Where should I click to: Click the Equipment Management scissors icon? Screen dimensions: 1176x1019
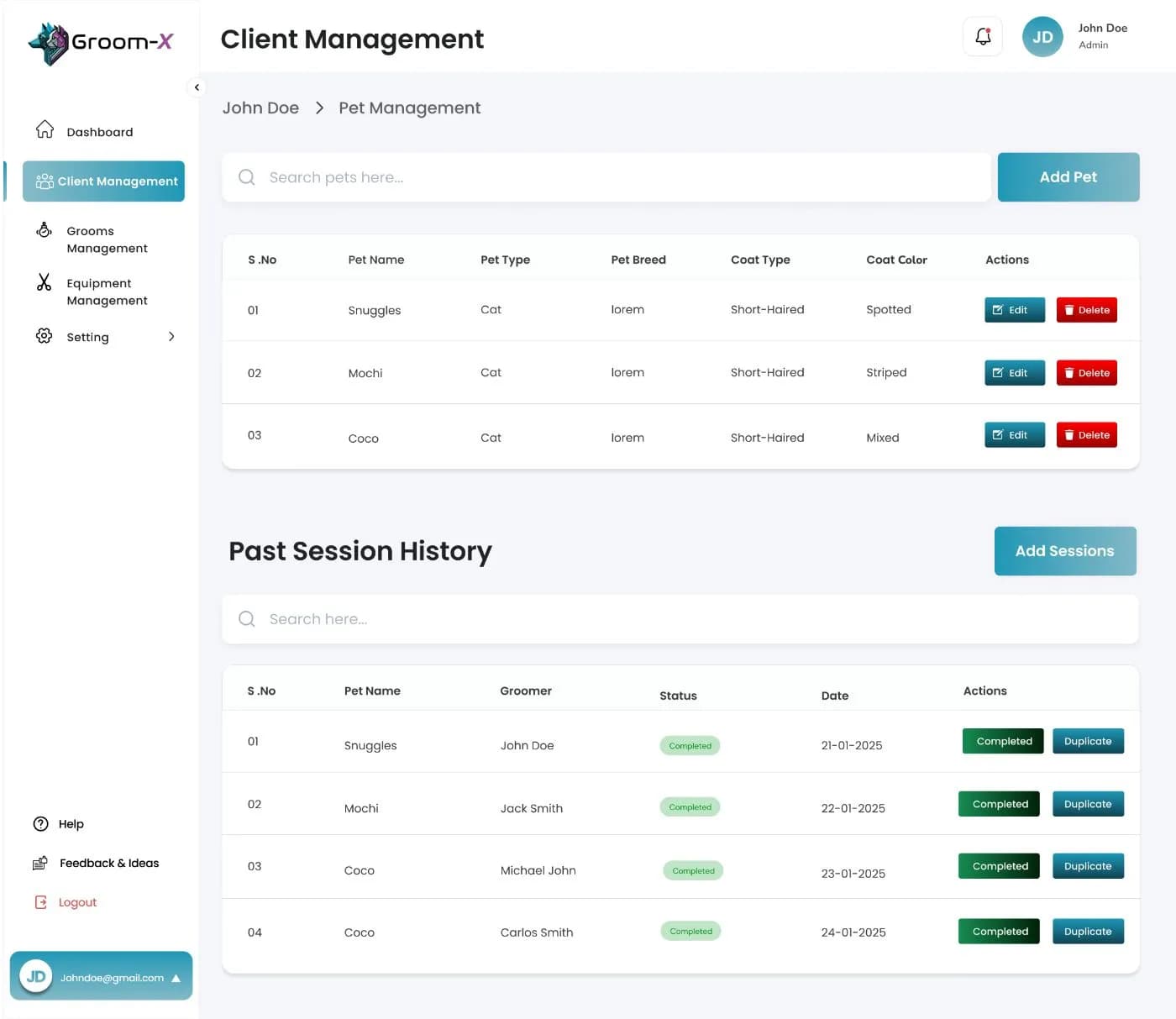click(45, 282)
